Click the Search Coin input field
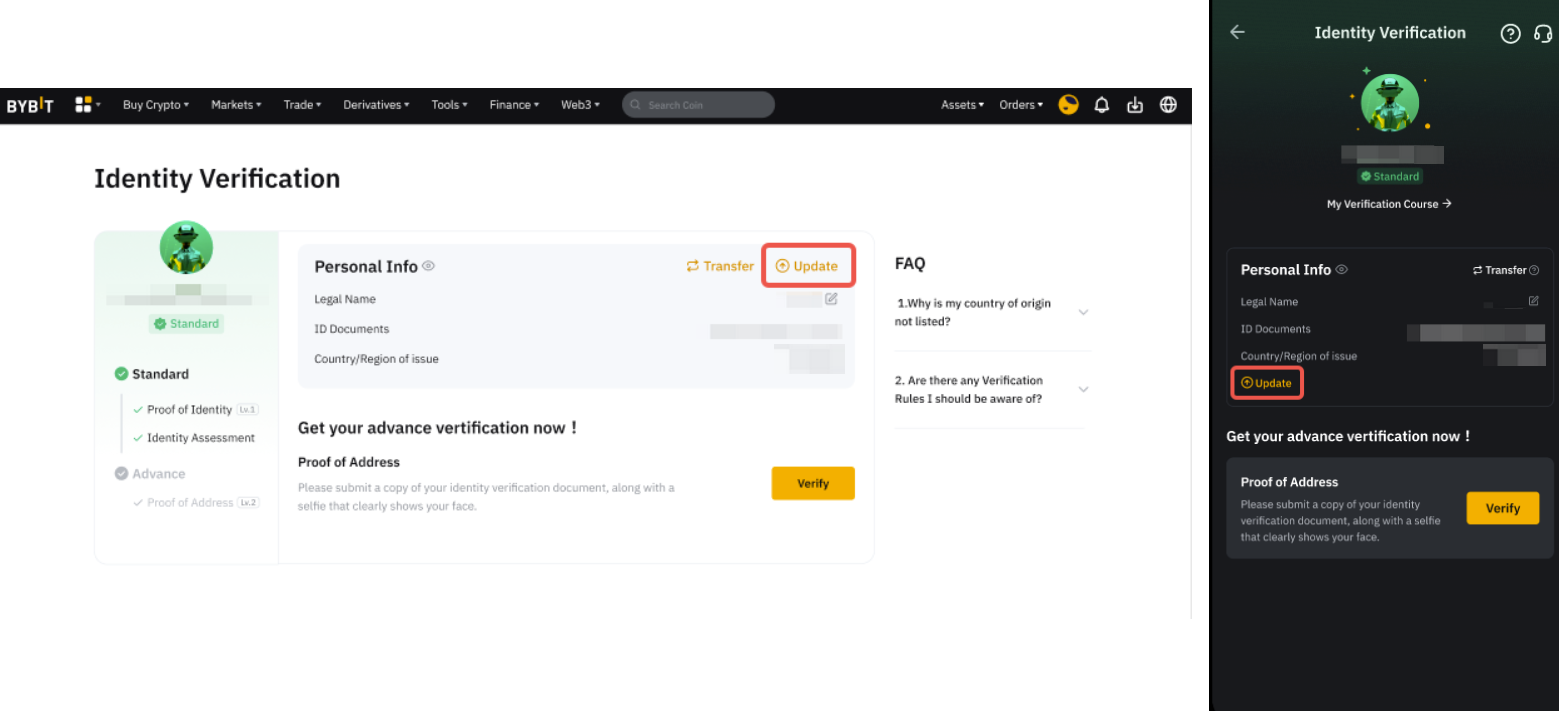Screen dimensions: 1559x711 pyautogui.click(x=698, y=104)
